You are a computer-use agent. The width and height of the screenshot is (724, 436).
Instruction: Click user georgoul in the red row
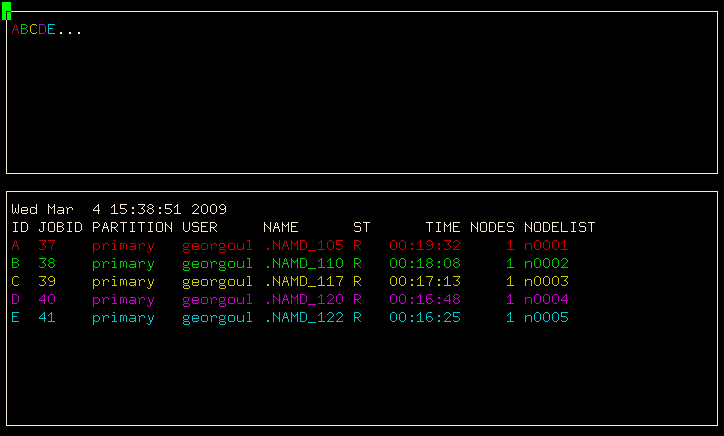pyautogui.click(x=218, y=246)
